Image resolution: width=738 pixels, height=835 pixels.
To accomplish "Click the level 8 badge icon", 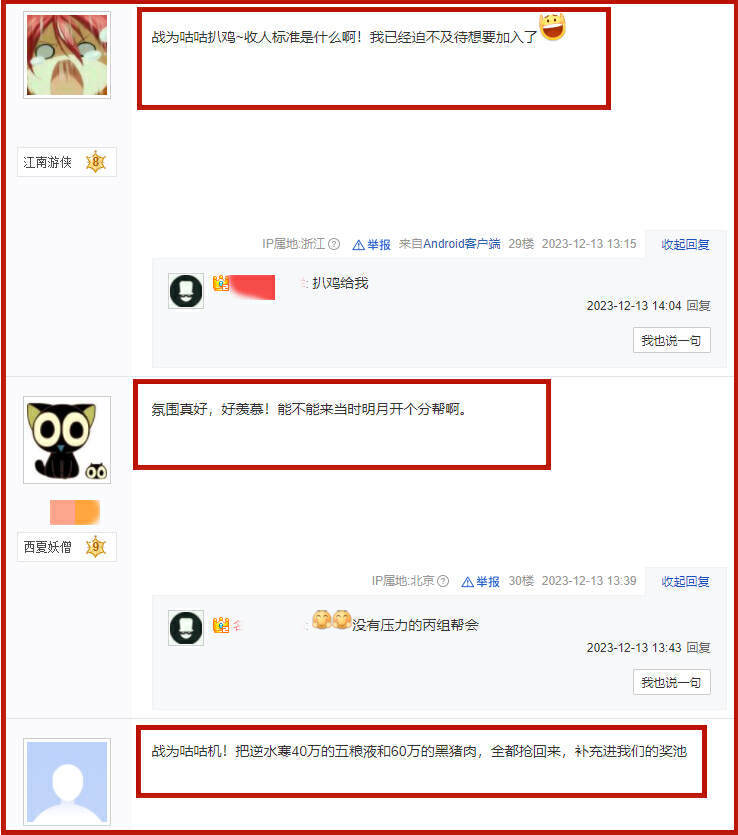I will (x=96, y=162).
